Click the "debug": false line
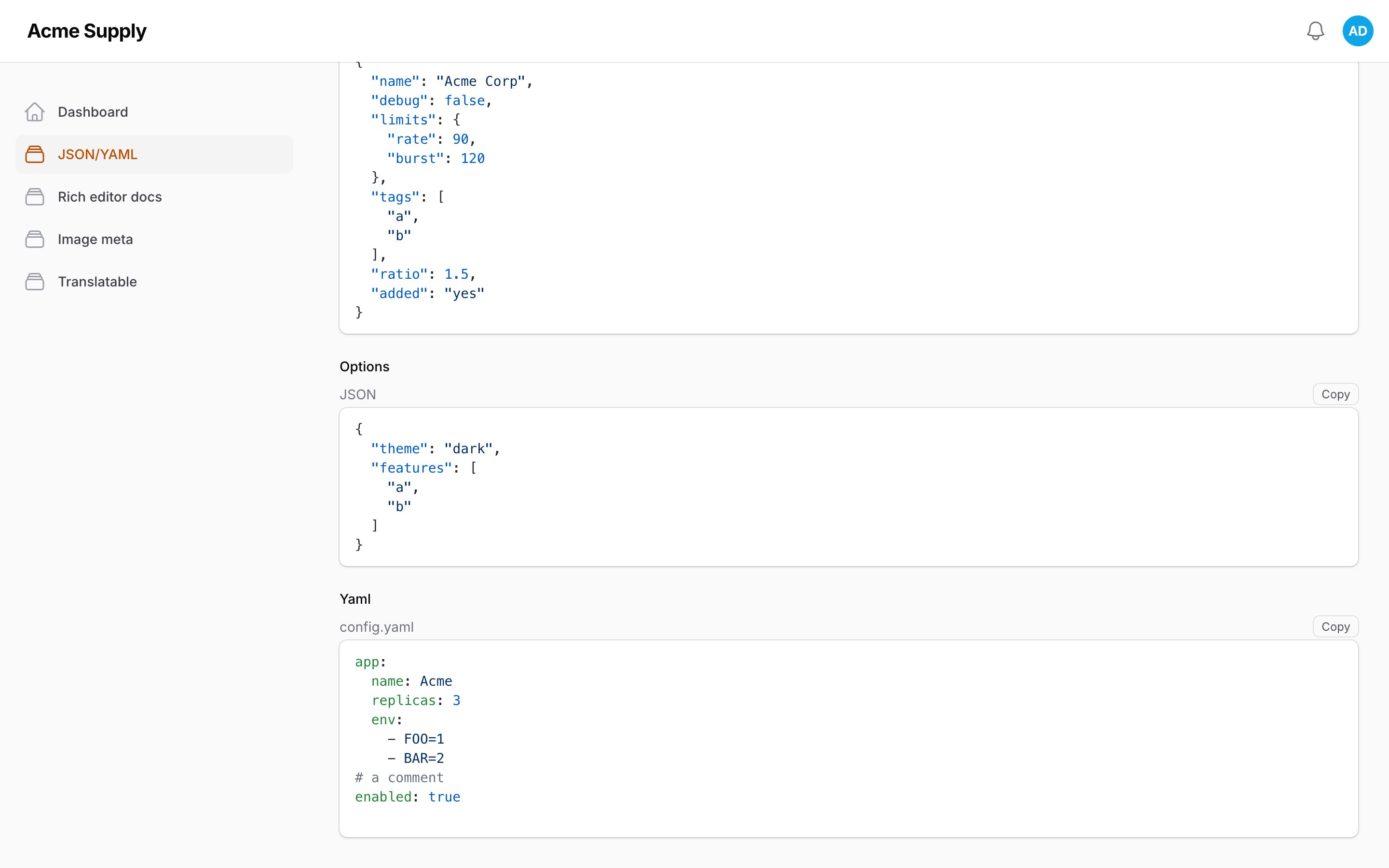1389x868 pixels. (x=432, y=100)
